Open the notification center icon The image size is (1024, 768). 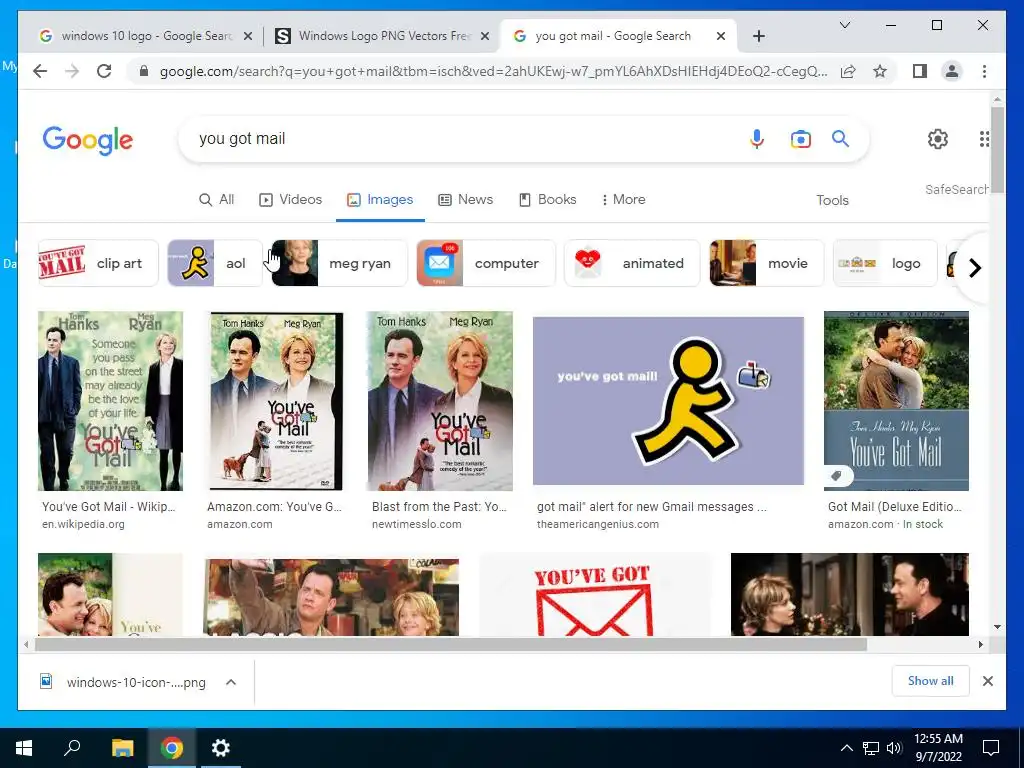991,748
